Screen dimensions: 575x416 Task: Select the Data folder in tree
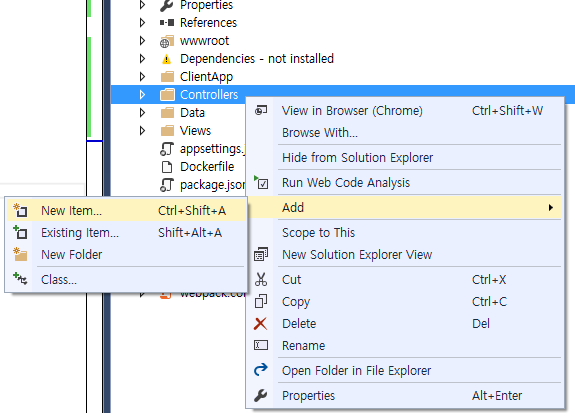pyautogui.click(x=192, y=113)
